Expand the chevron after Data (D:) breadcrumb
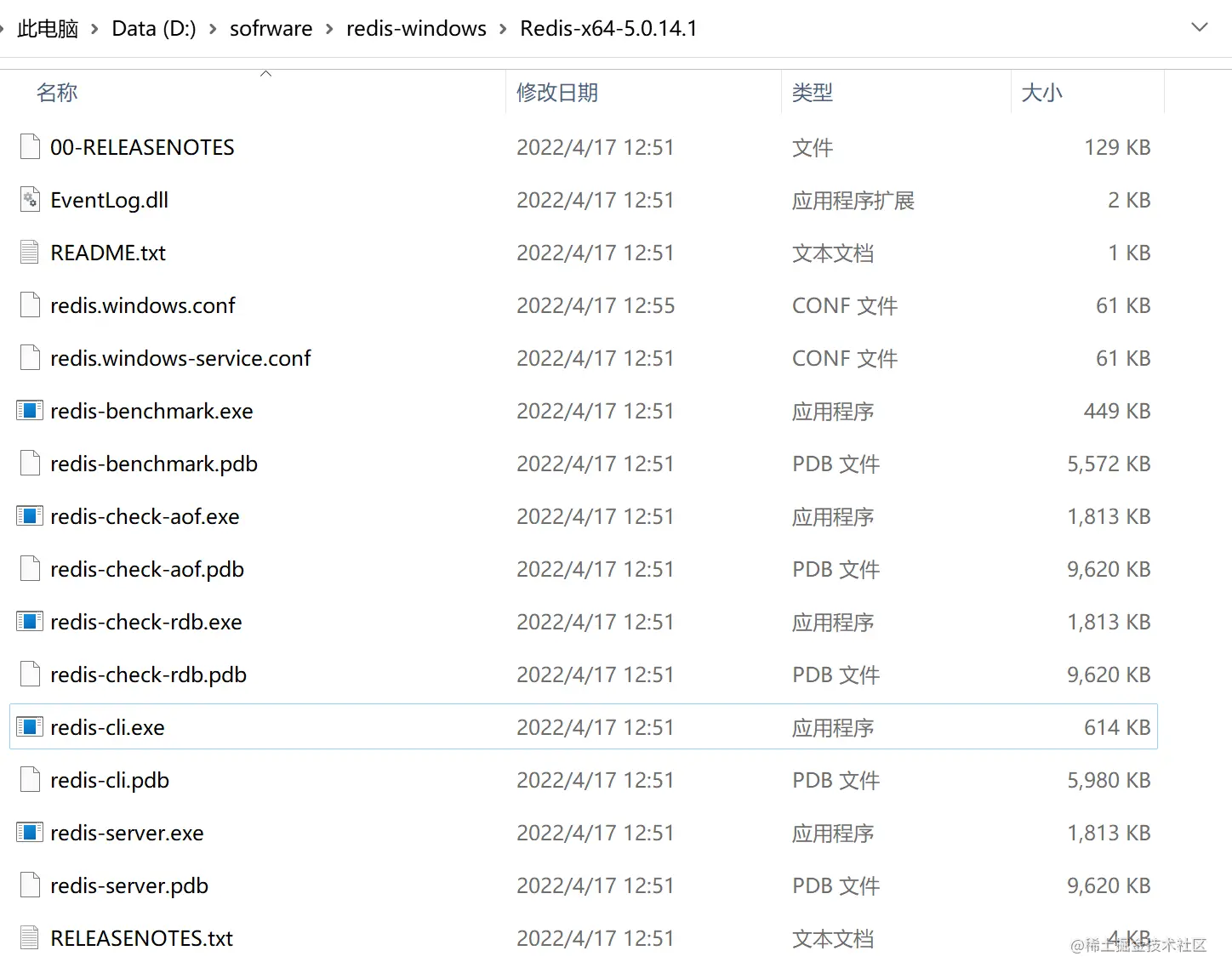The image size is (1232, 979). (214, 29)
